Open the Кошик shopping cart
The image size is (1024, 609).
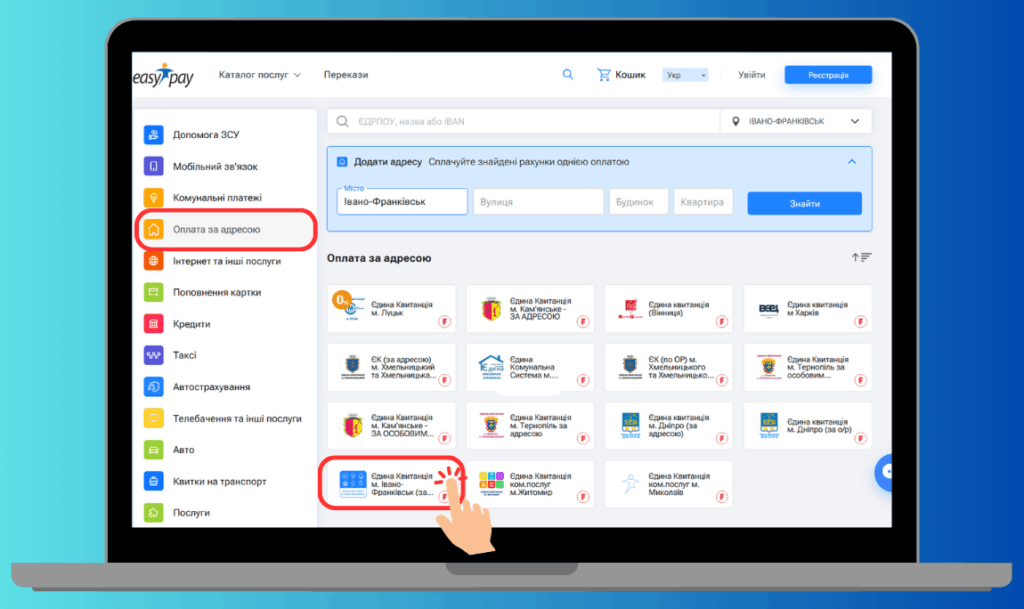621,75
